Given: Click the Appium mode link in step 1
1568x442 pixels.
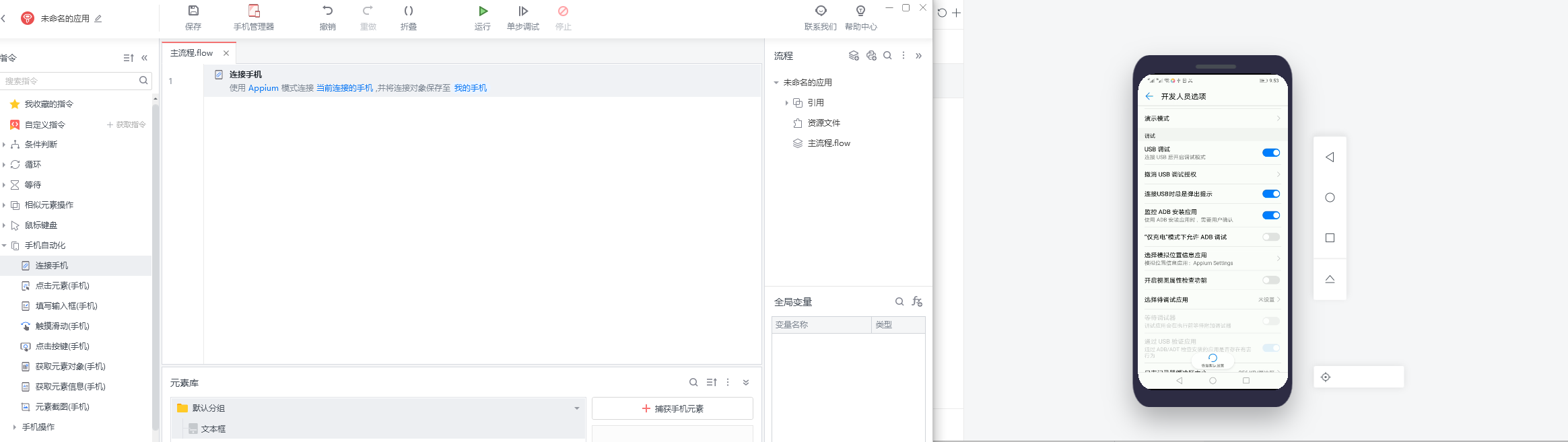Looking at the screenshot, I should pos(263,88).
